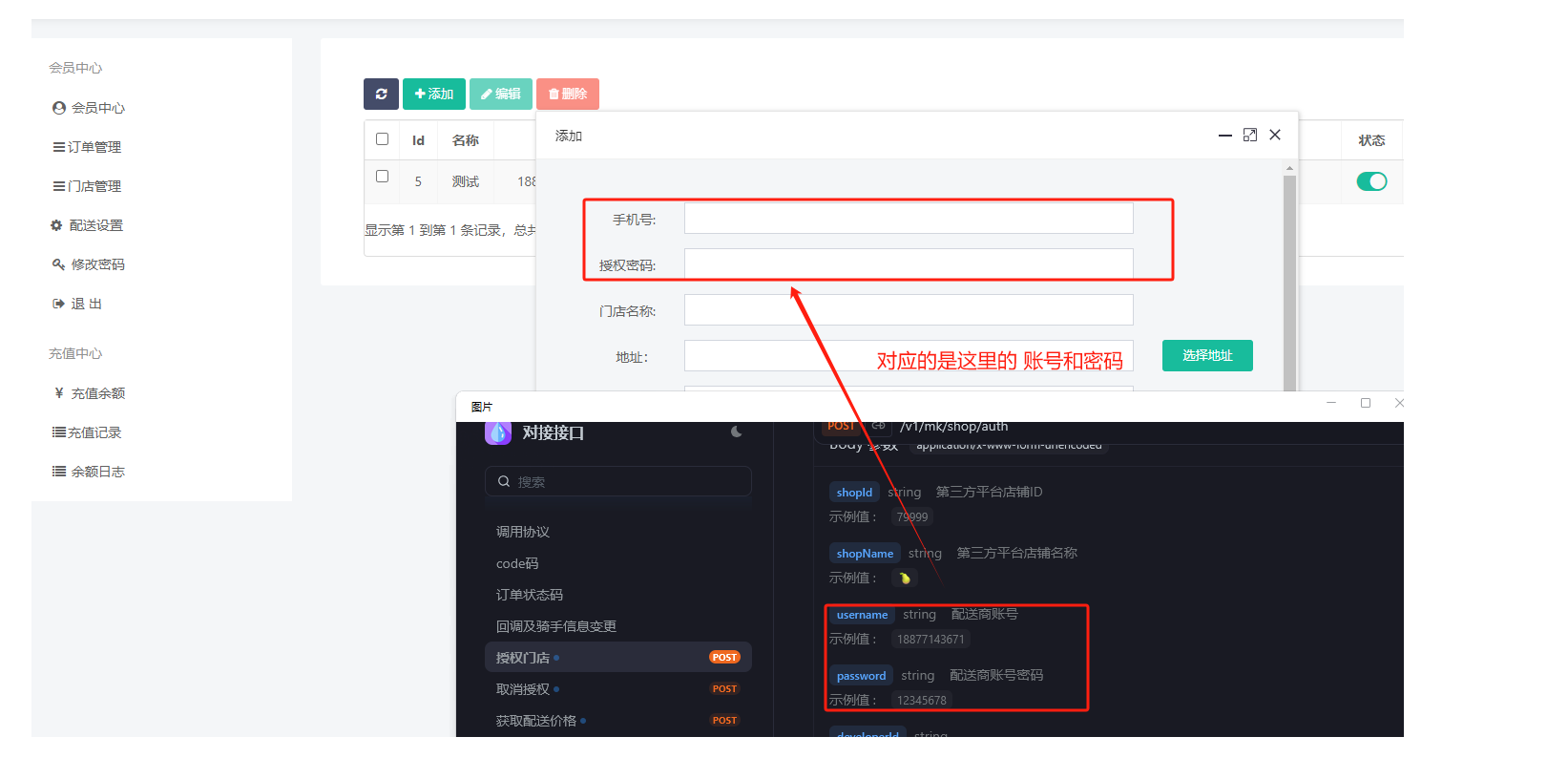Select 授权门店 POST entry
The height and width of the screenshot is (758, 1568).
point(618,657)
